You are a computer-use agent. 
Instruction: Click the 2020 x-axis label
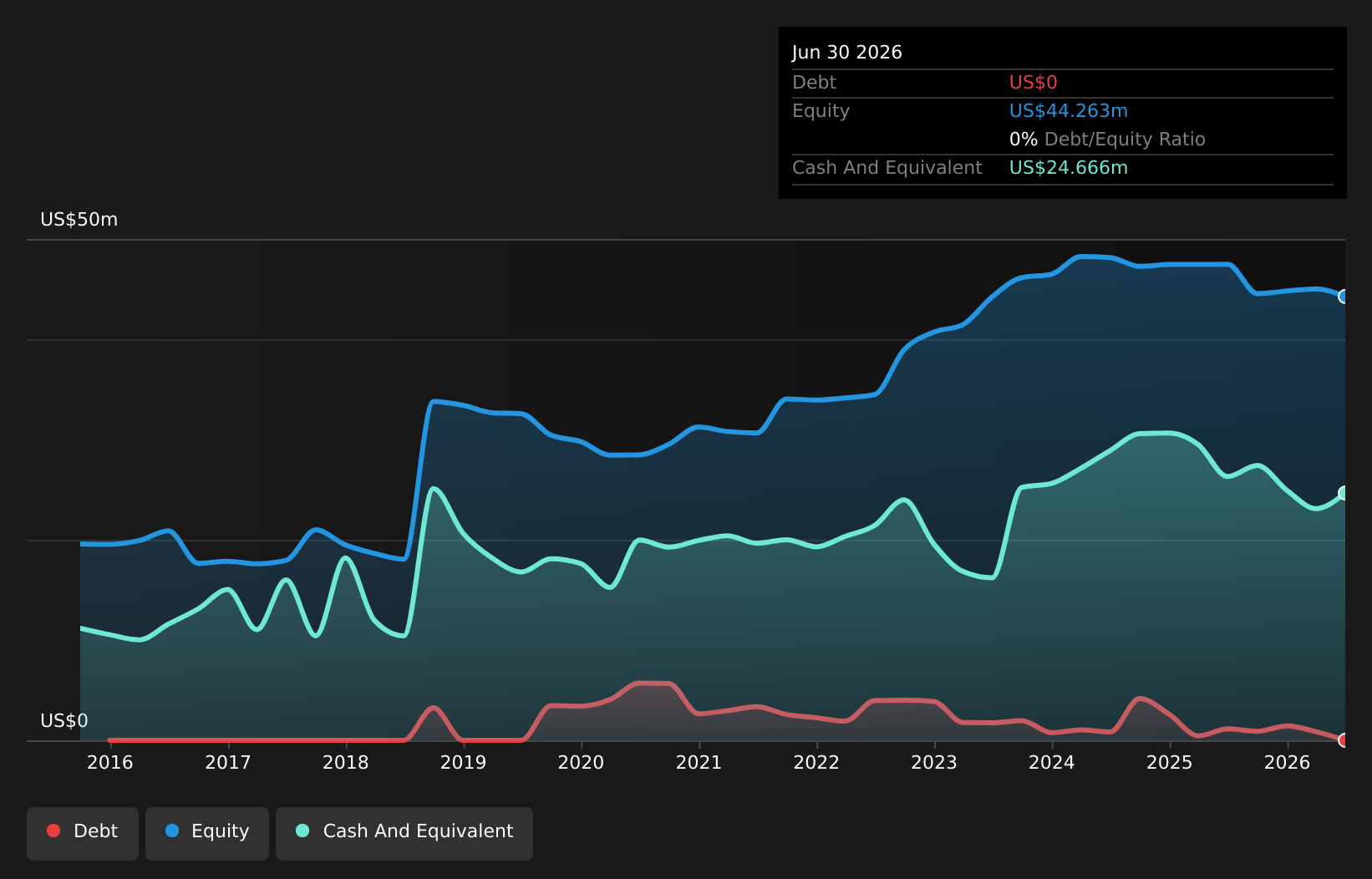click(x=581, y=763)
